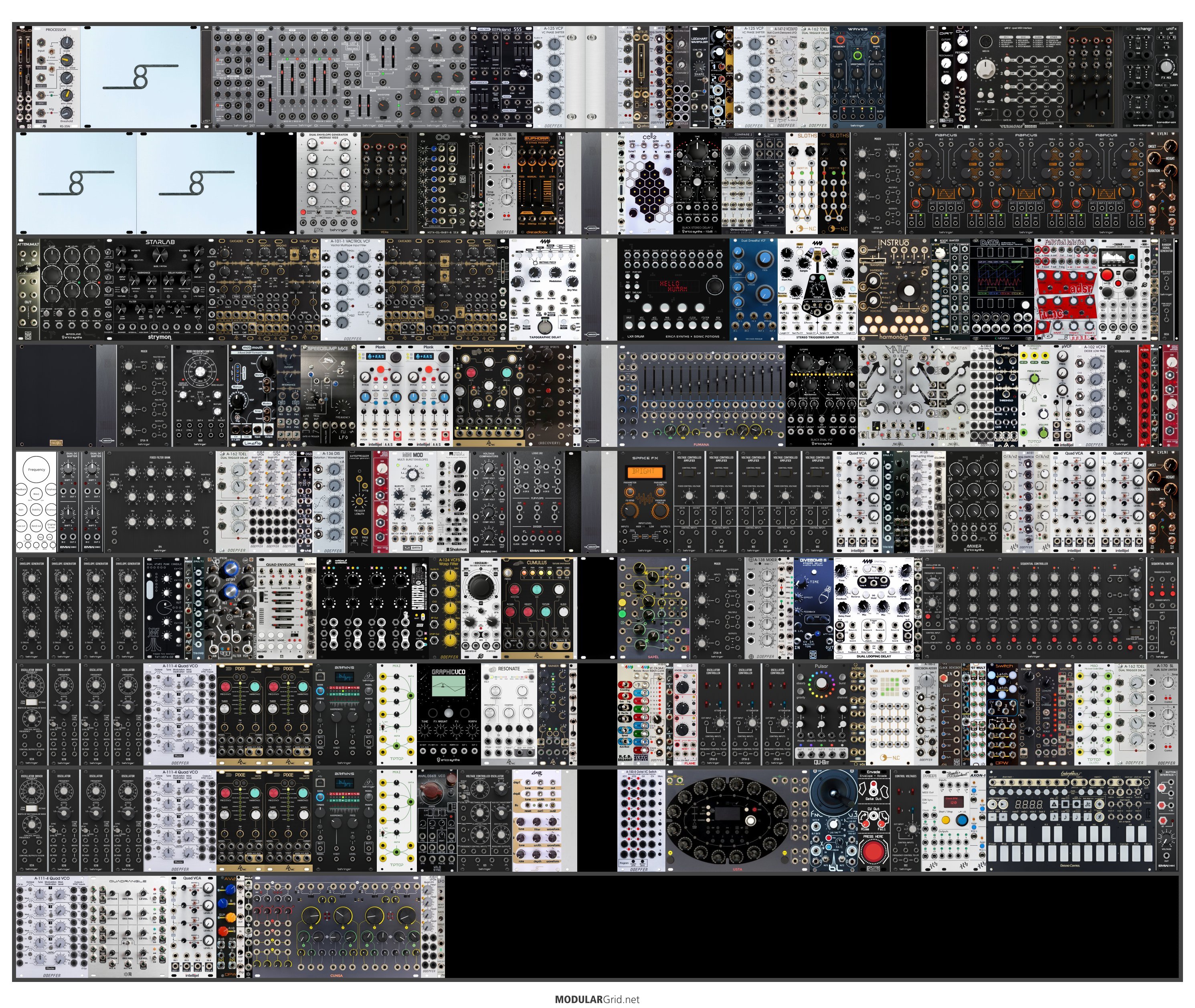The image size is (1195, 1008).
Task: Click the BRIGHT orange display on Space FX
Action: click(645, 472)
